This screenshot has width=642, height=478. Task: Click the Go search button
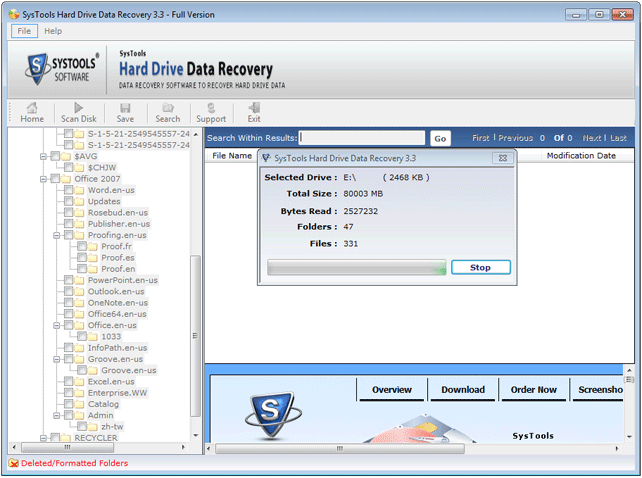point(440,138)
